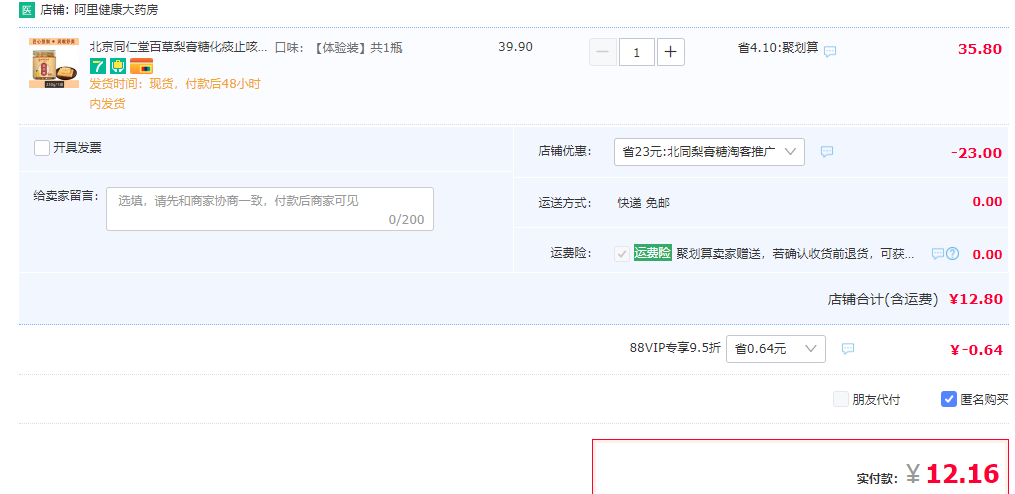Viewport: 1015px width, 494px height.
Task: Decrease quantity with the minus button
Action: coord(603,52)
